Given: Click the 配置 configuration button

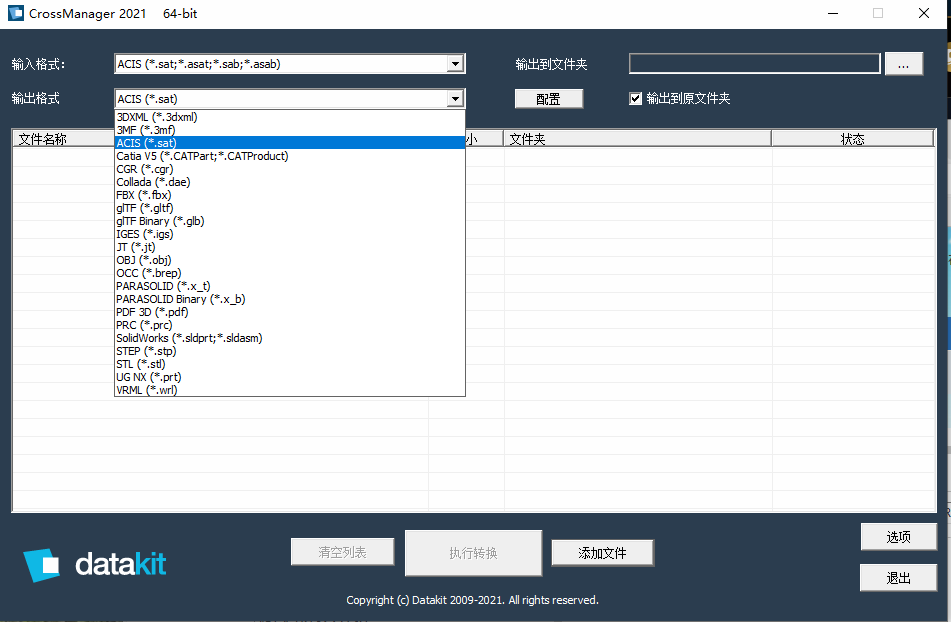Looking at the screenshot, I should click(x=549, y=99).
